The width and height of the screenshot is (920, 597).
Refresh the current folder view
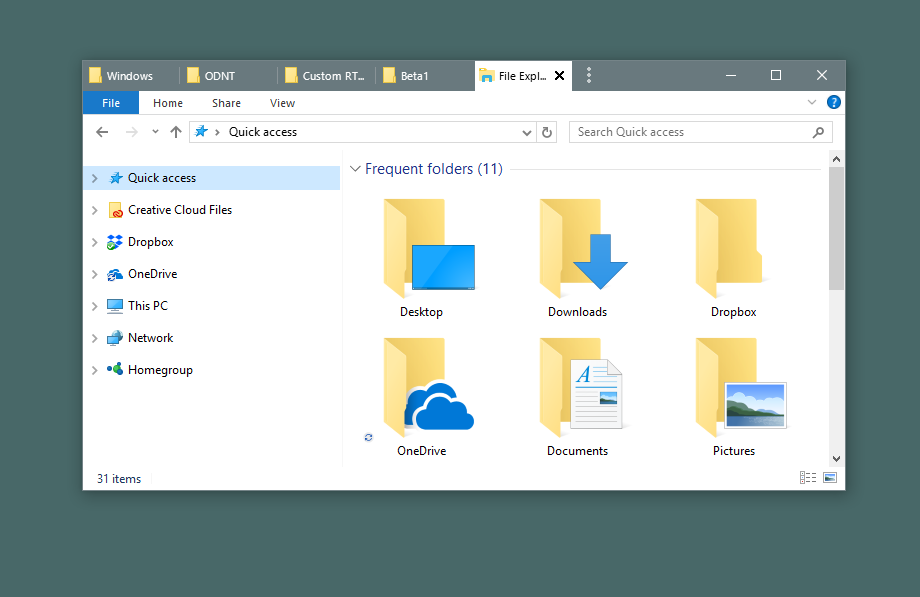(546, 131)
